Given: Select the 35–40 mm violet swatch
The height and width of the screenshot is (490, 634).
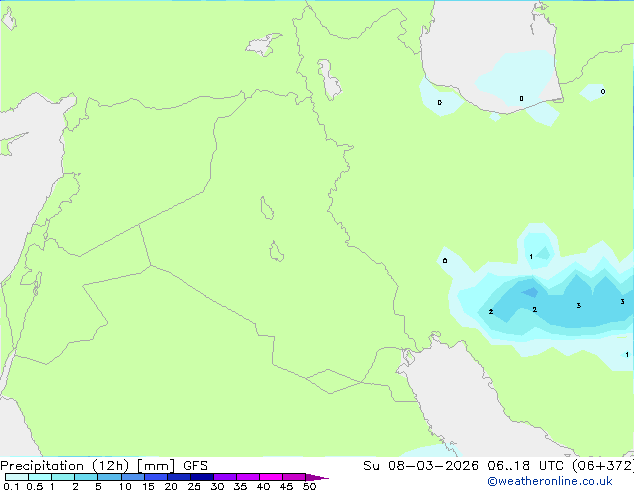Looking at the screenshot, I should pyautogui.click(x=248, y=477).
